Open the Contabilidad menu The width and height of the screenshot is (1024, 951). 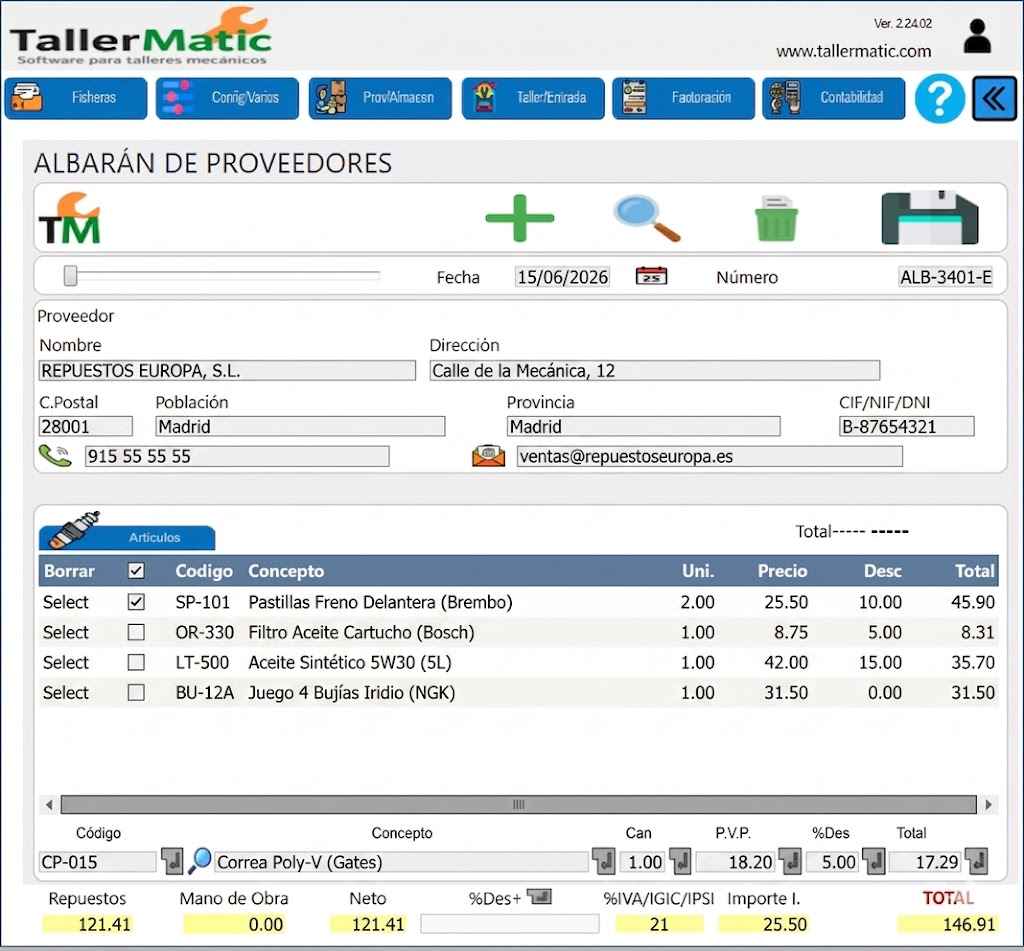[833, 98]
